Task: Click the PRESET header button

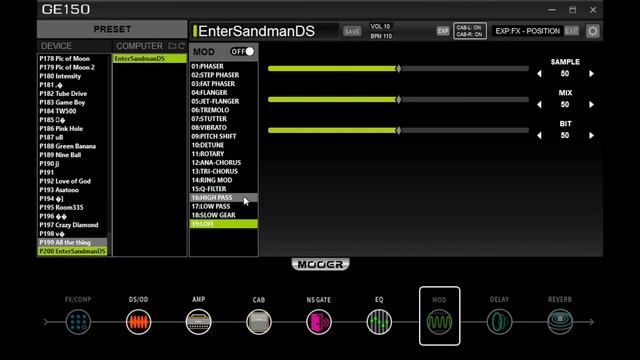Action: (x=112, y=29)
